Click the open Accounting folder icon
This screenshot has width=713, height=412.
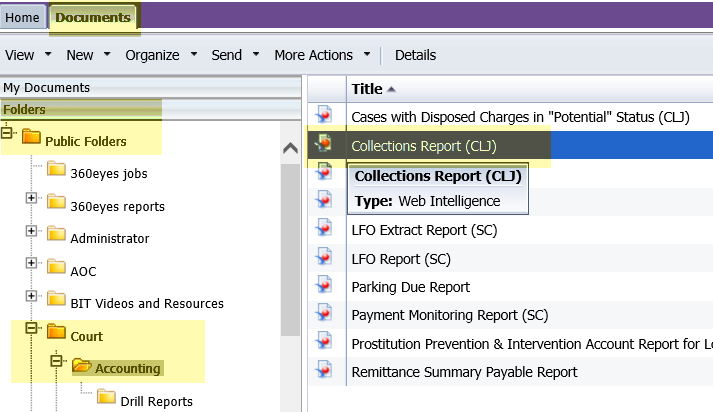coord(82,365)
